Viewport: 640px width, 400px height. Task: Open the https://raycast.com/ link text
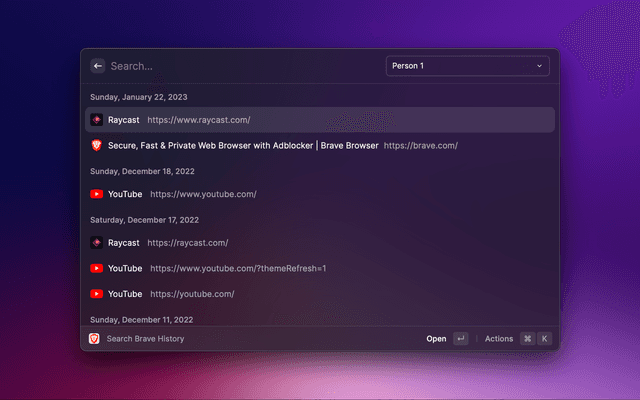[188, 242]
